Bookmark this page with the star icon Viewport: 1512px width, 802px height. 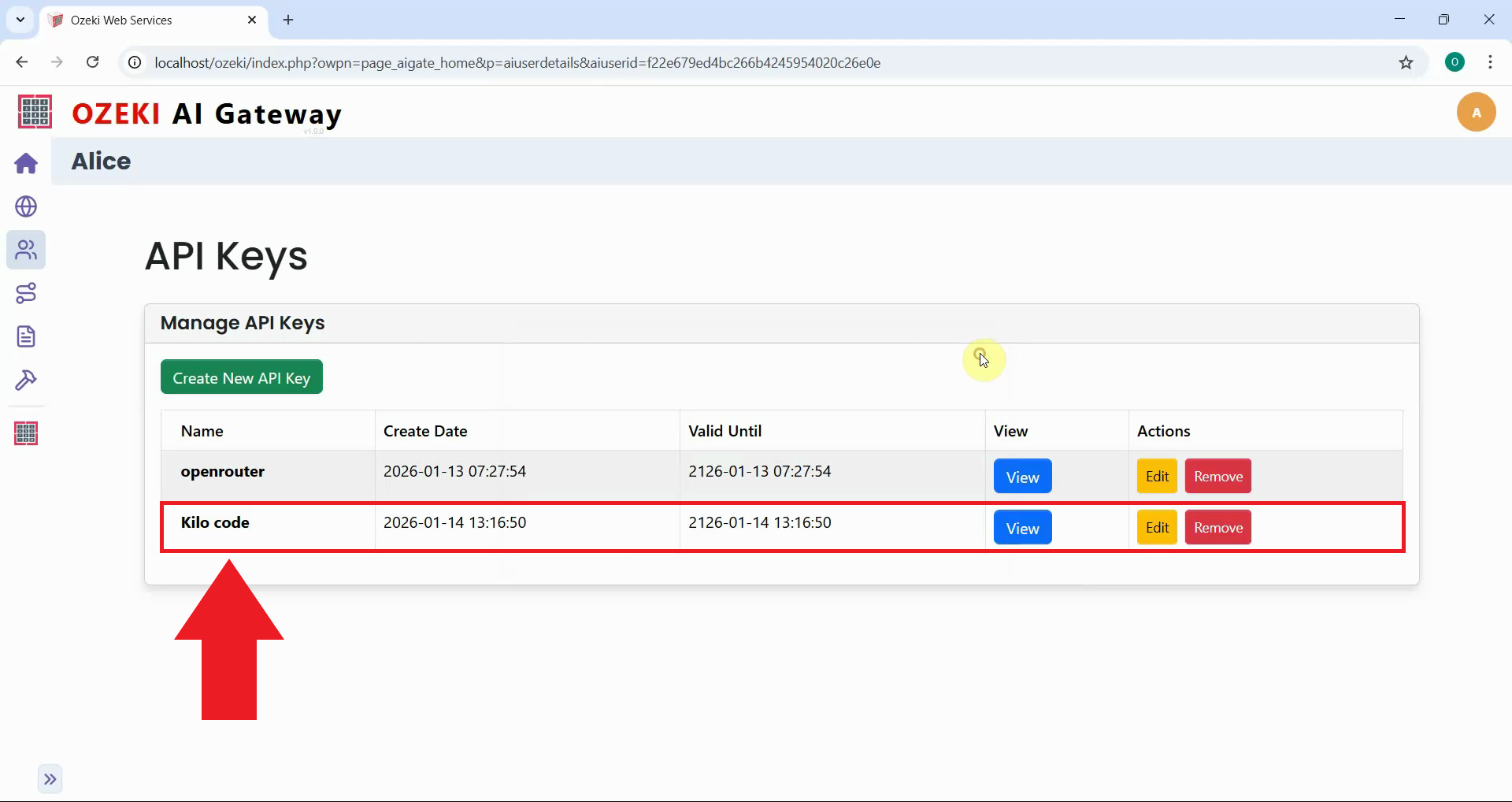pos(1407,62)
